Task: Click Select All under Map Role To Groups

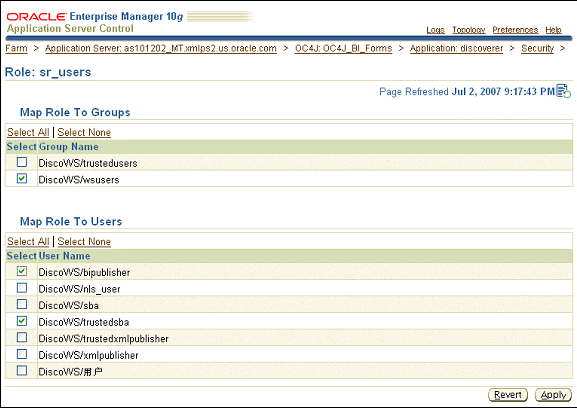Action: pyautogui.click(x=28, y=132)
